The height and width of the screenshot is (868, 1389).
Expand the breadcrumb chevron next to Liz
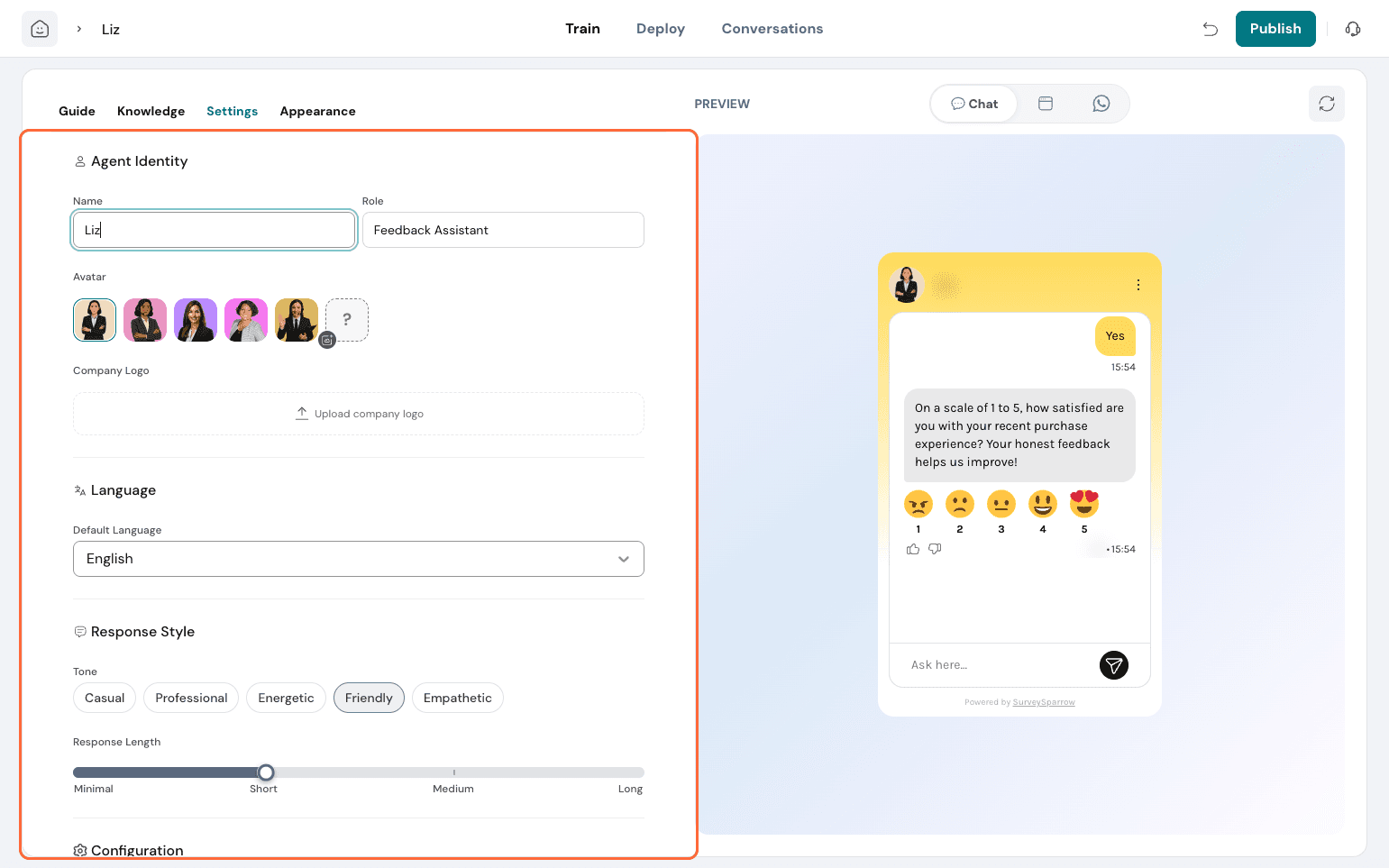click(x=79, y=29)
